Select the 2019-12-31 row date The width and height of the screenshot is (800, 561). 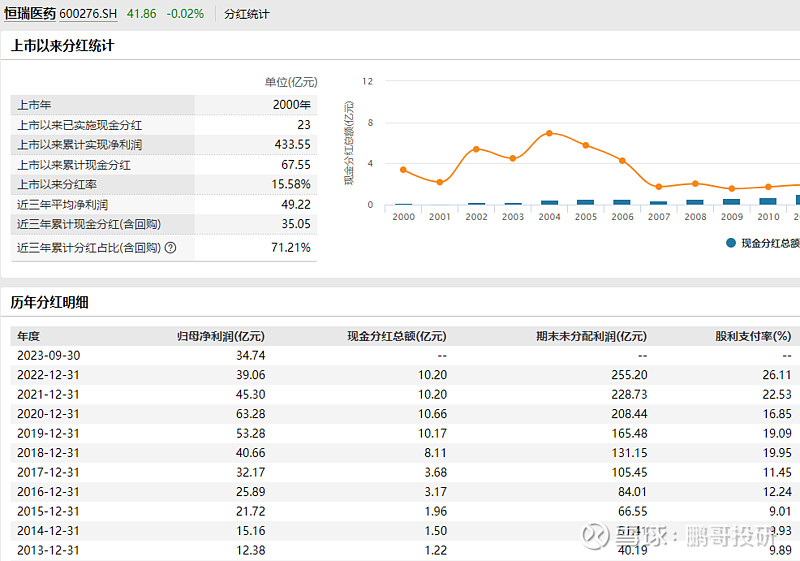pos(48,434)
